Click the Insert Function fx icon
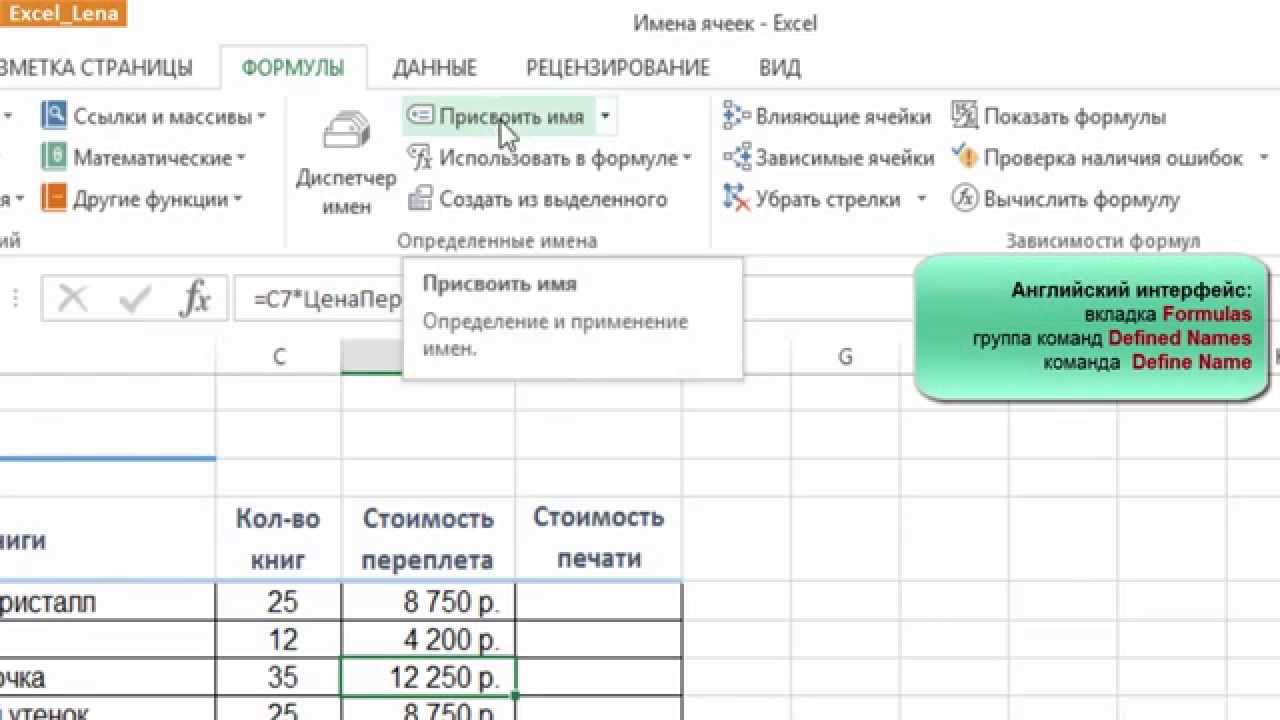This screenshot has height=720, width=1280. point(194,298)
